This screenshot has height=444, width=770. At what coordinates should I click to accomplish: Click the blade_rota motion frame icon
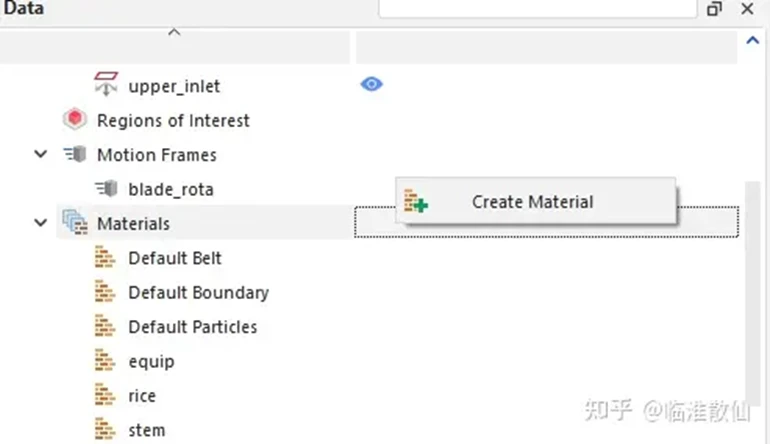tap(106, 189)
